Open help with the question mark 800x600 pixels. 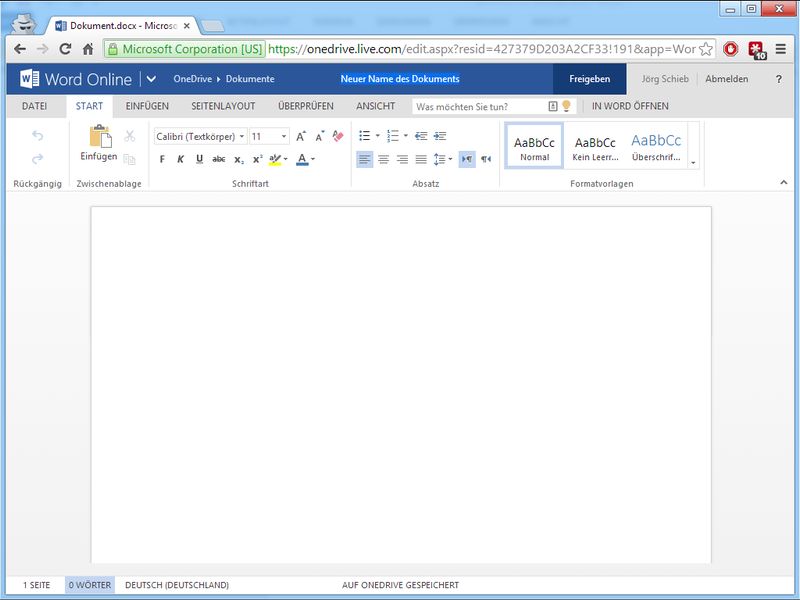(779, 79)
